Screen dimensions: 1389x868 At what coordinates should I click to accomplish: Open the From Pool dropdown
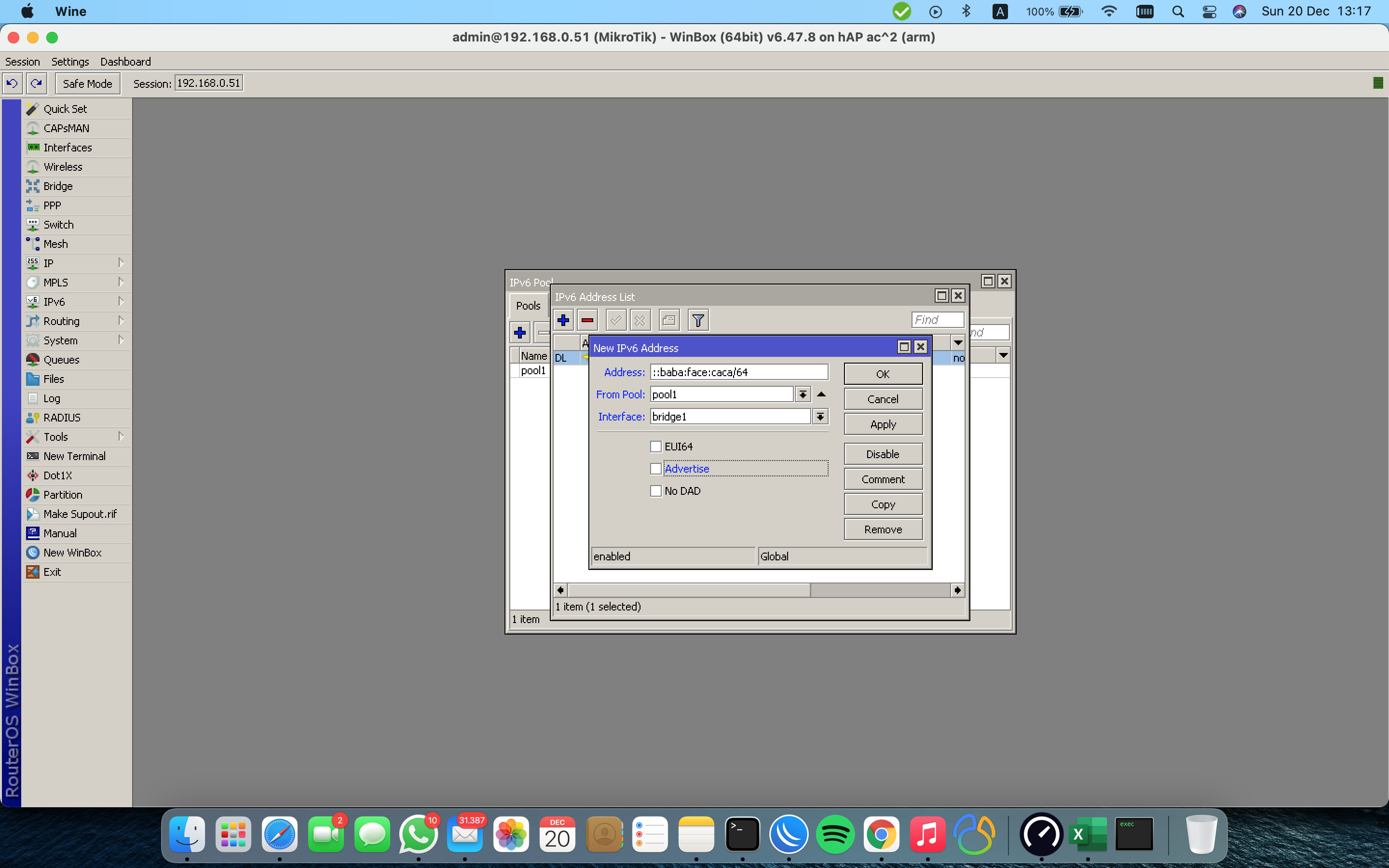point(803,394)
